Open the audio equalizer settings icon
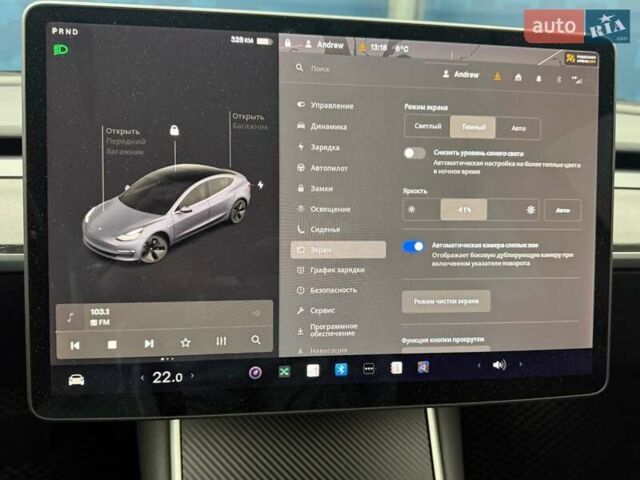 [221, 341]
